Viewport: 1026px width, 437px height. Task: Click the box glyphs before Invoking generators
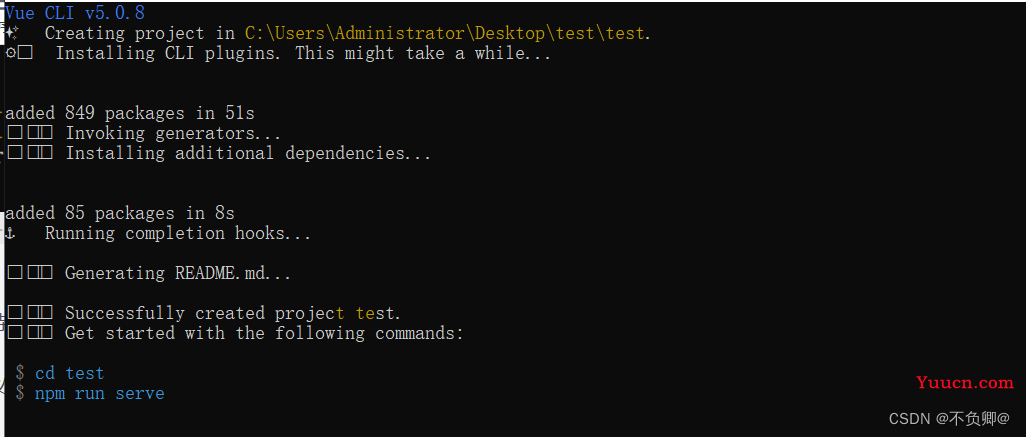30,133
